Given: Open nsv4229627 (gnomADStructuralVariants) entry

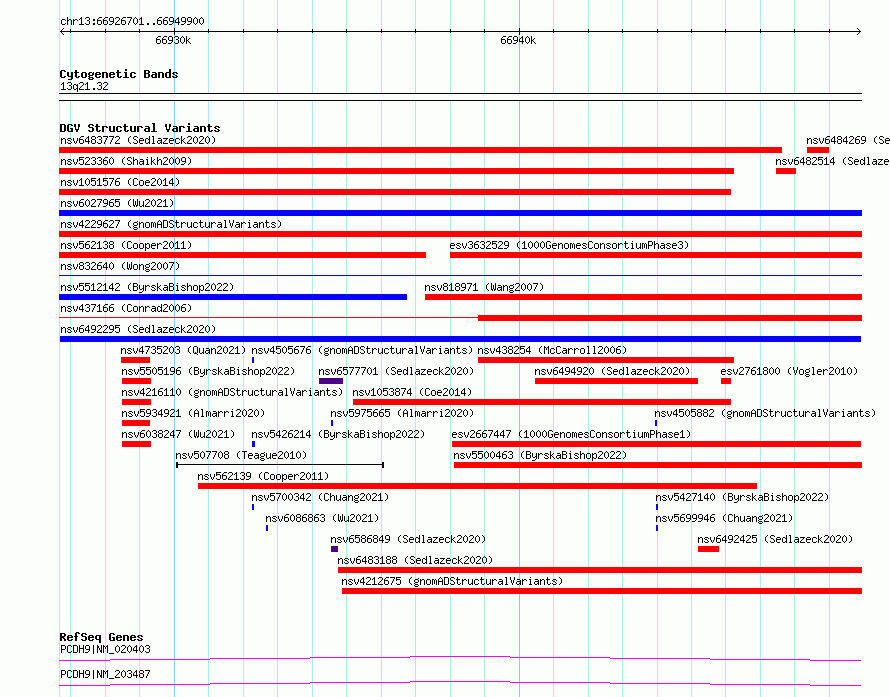Looking at the screenshot, I should 171,224.
